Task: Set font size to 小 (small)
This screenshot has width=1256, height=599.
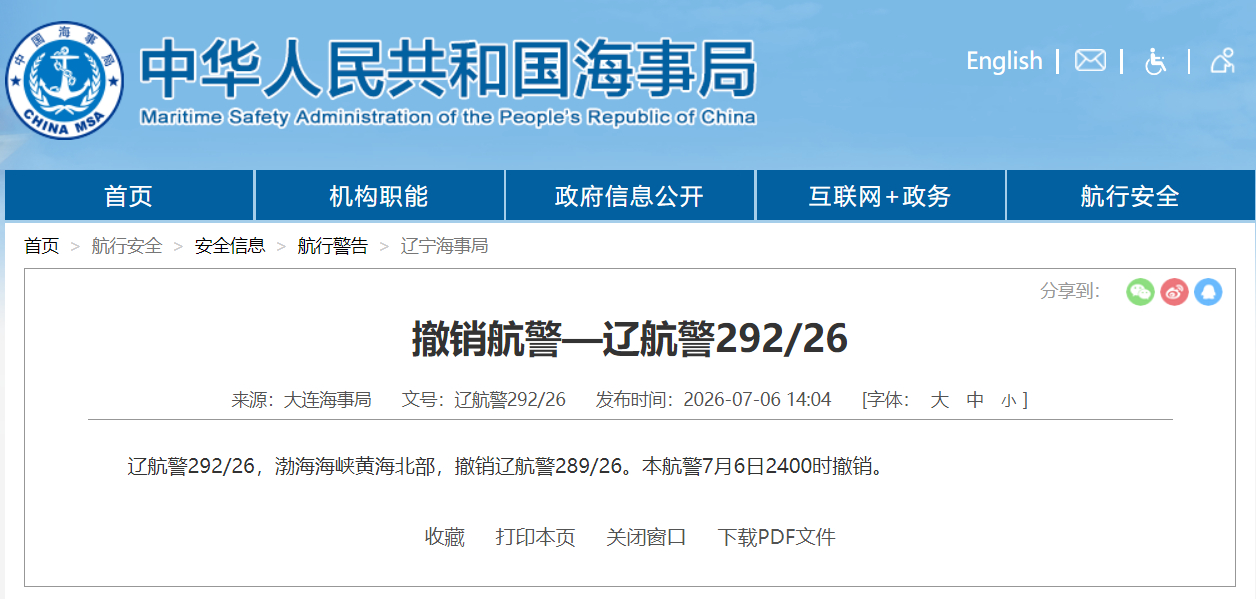Action: pyautogui.click(x=1008, y=401)
